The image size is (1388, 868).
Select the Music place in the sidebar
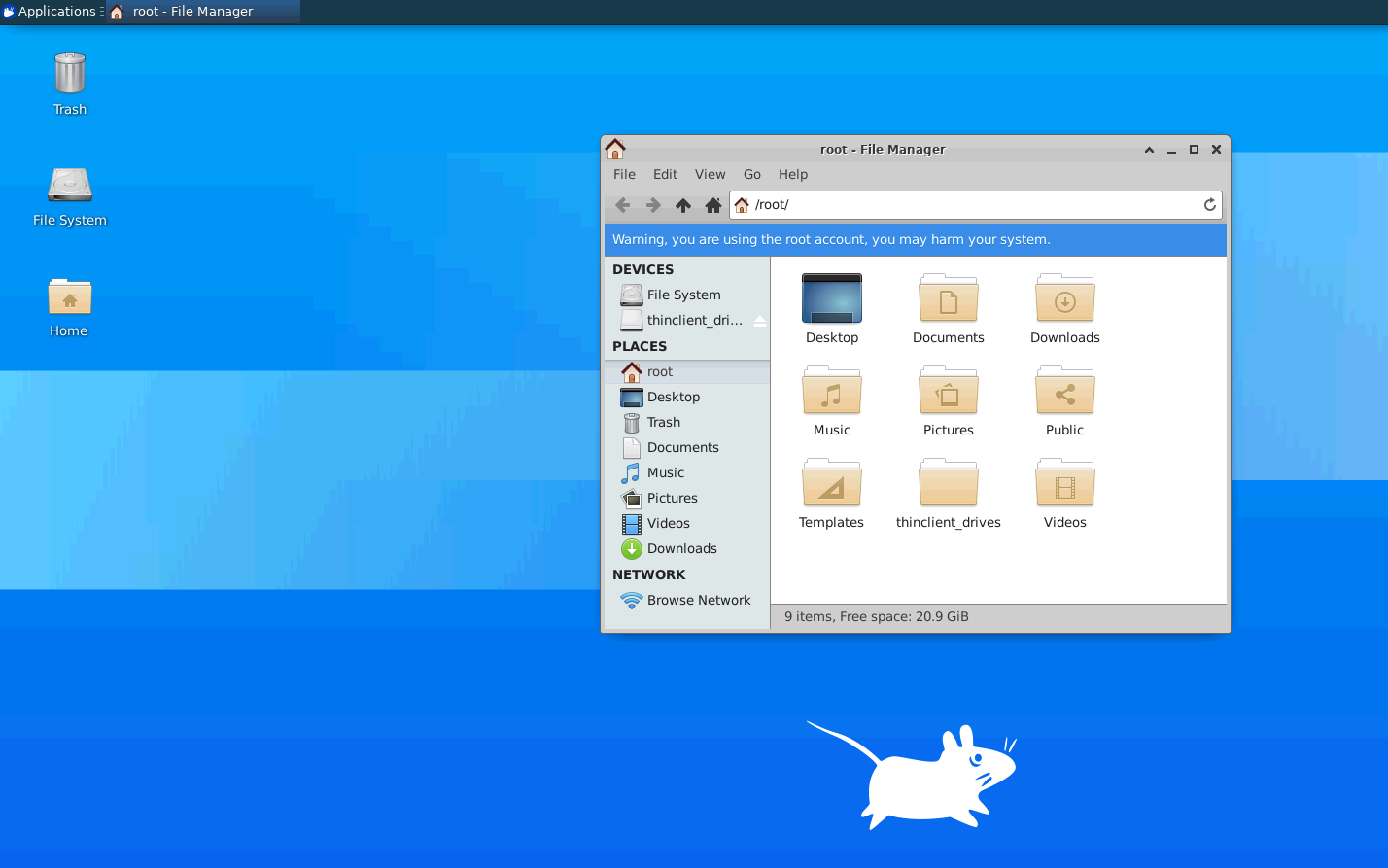coord(664,472)
